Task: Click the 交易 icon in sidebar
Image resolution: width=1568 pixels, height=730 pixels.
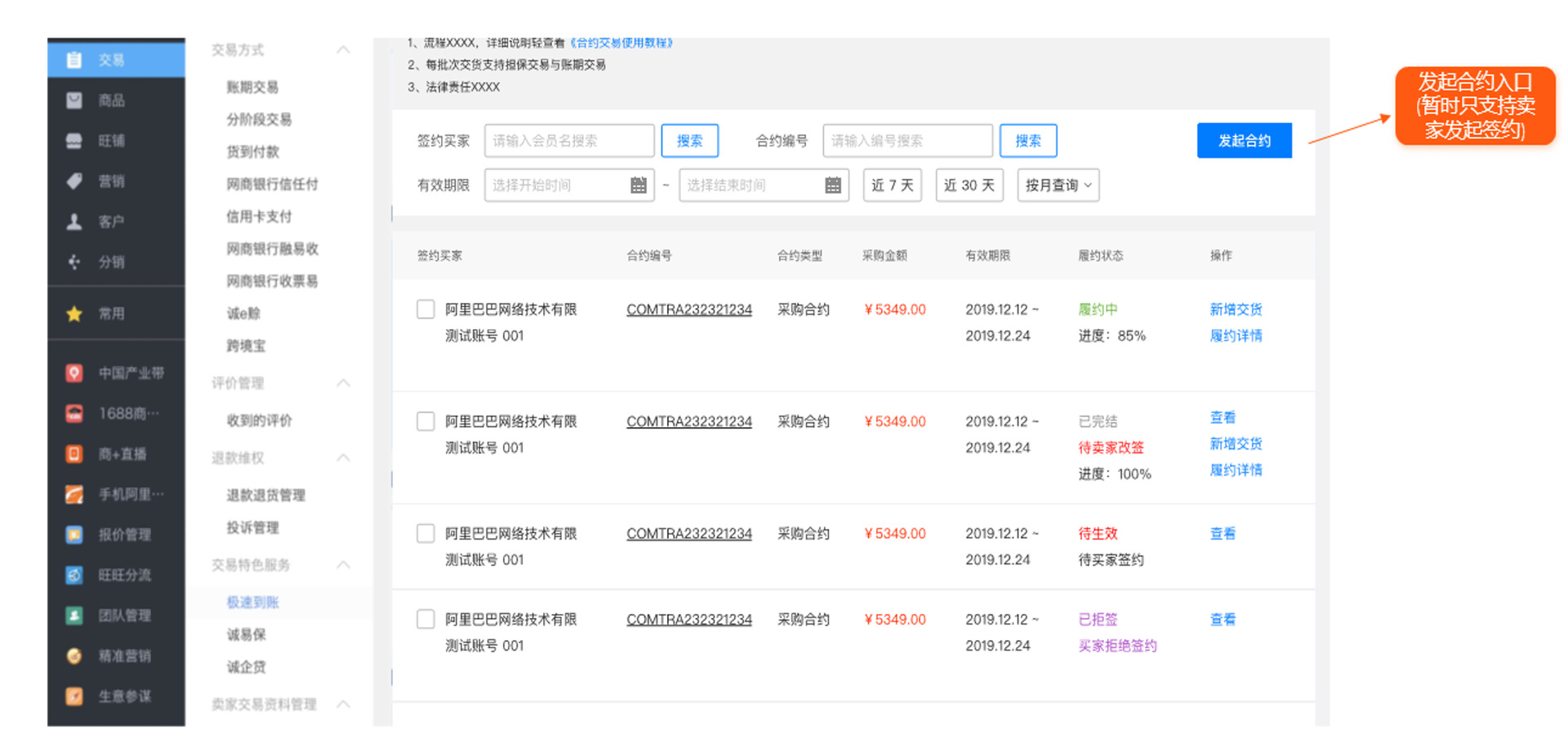Action: 74,60
